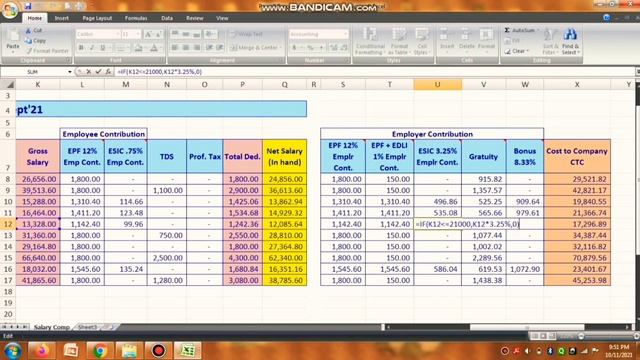Click the Save icon in quick access toolbar

click(x=28, y=6)
